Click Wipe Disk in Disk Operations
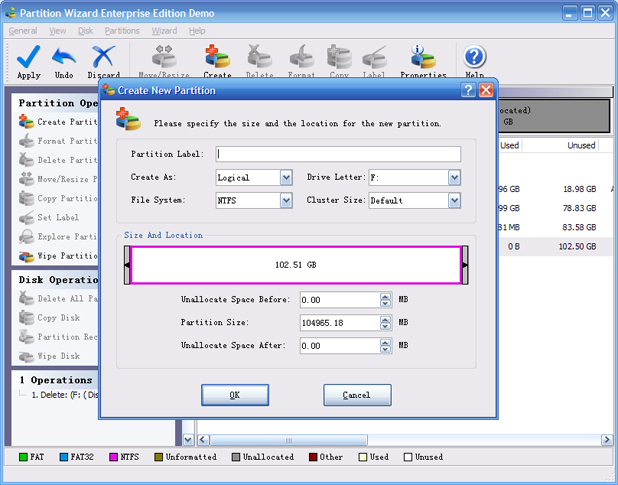 49,356
